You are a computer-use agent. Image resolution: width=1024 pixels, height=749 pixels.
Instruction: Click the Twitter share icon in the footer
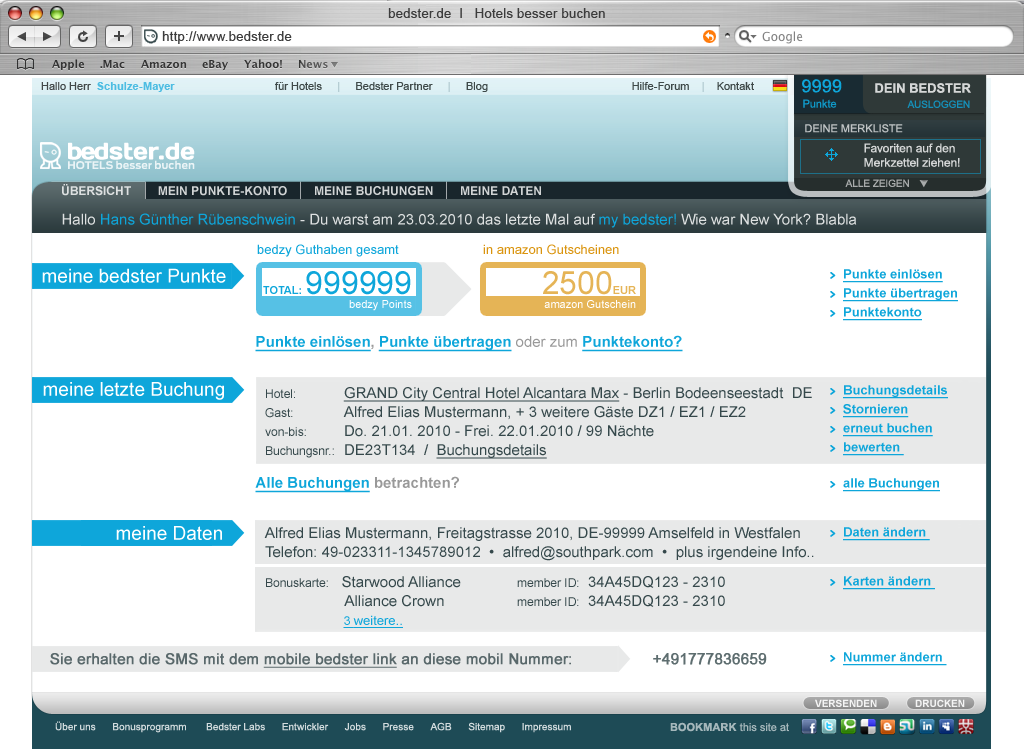tap(830, 727)
